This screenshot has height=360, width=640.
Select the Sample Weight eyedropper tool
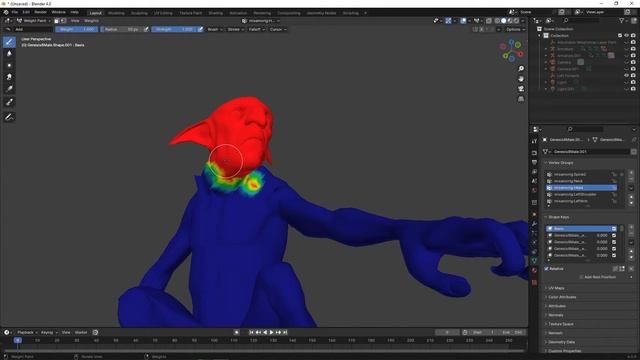(9, 102)
